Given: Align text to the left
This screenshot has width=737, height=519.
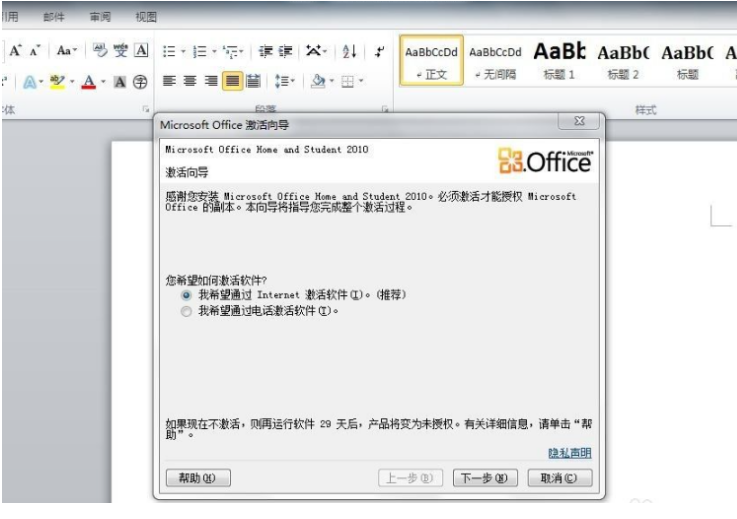Looking at the screenshot, I should tap(169, 81).
